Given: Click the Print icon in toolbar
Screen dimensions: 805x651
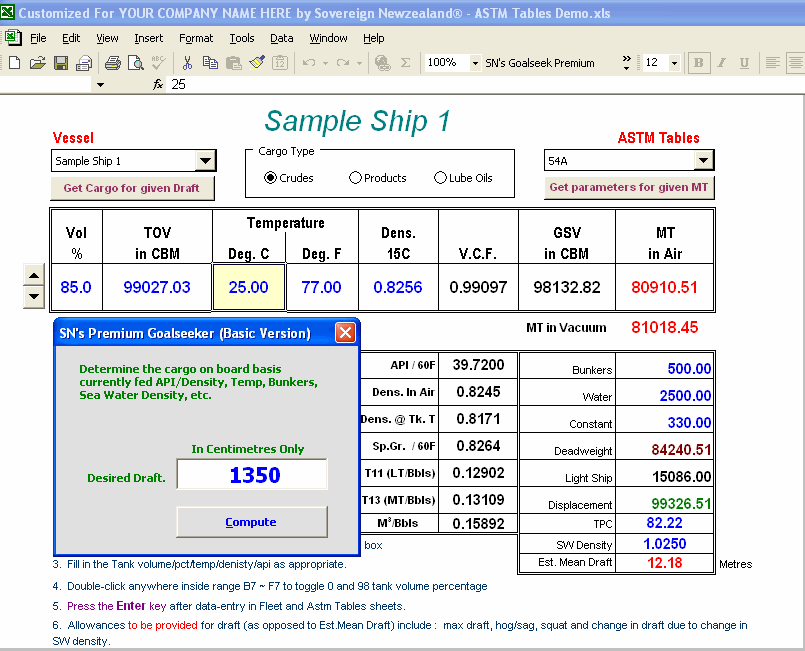Looking at the screenshot, I should [112, 63].
